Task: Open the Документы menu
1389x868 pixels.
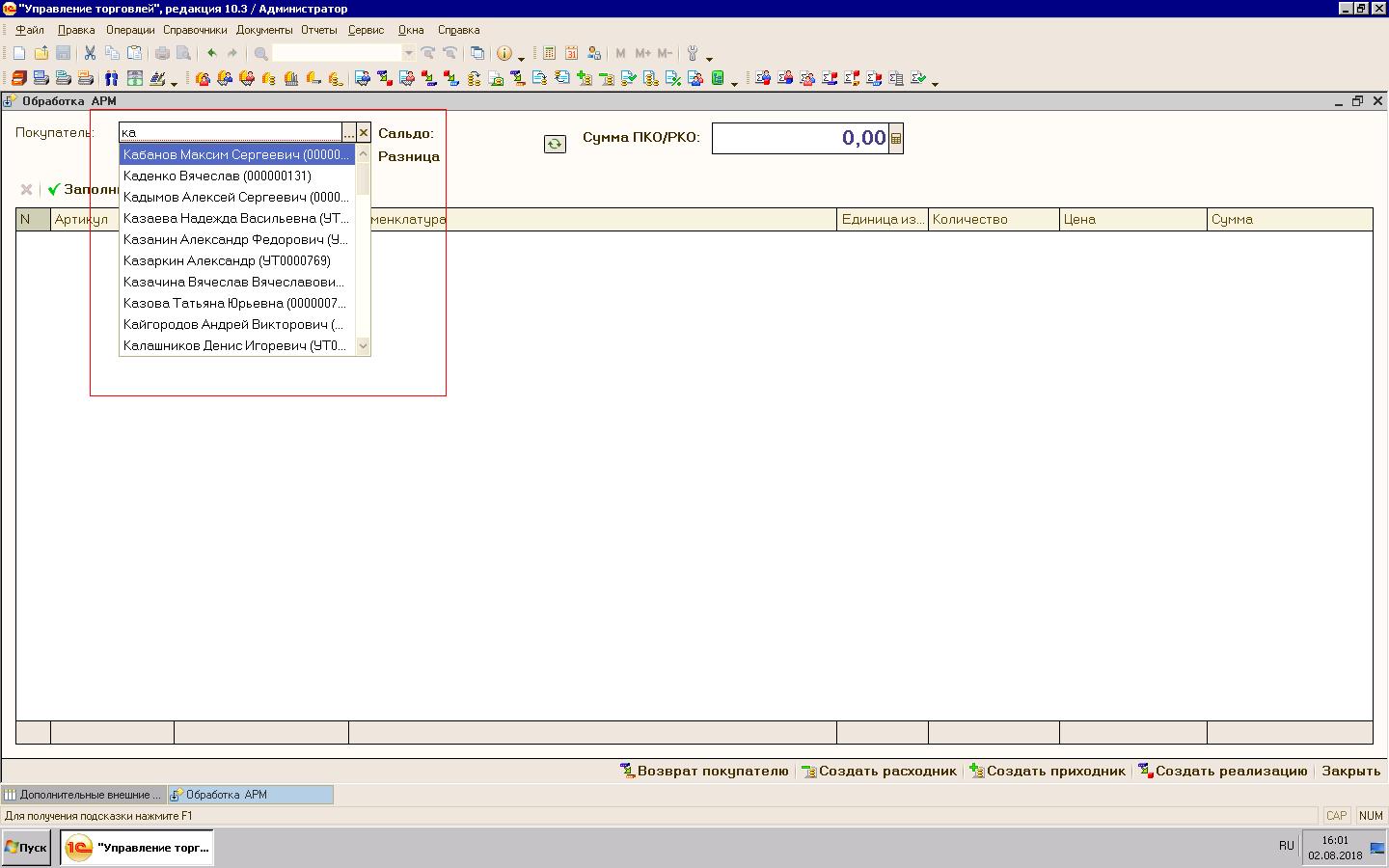Action: pos(263,30)
